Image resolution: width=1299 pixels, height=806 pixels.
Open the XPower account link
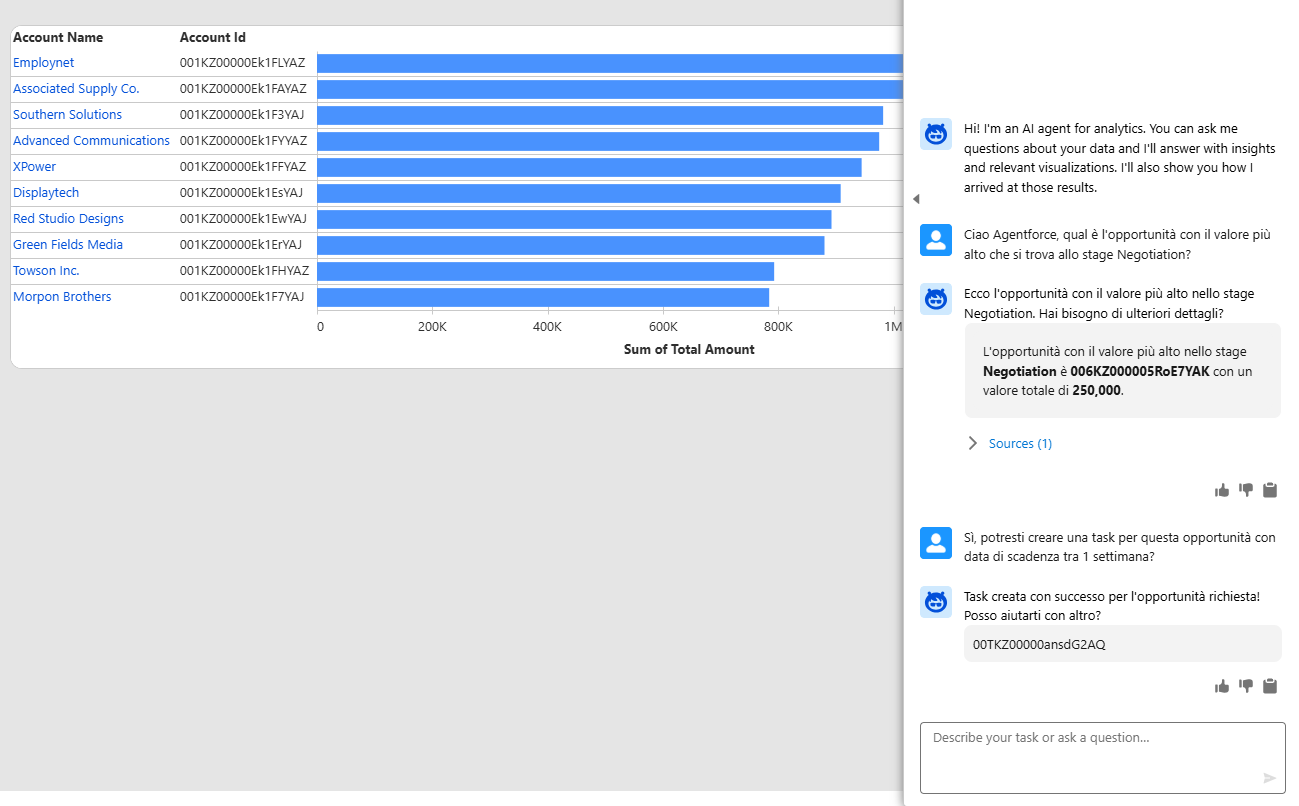click(x=34, y=167)
